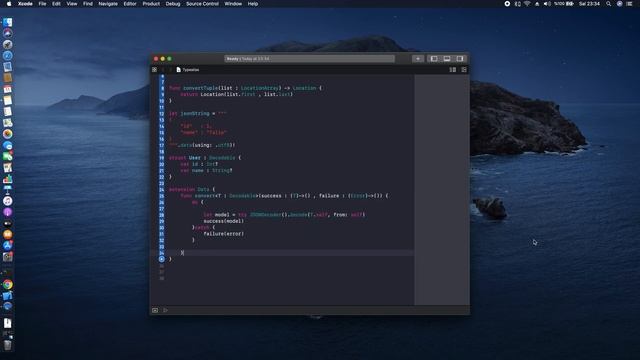Image resolution: width=640 pixels, height=360 pixels.
Task: Open the File menu
Action: [42, 4]
